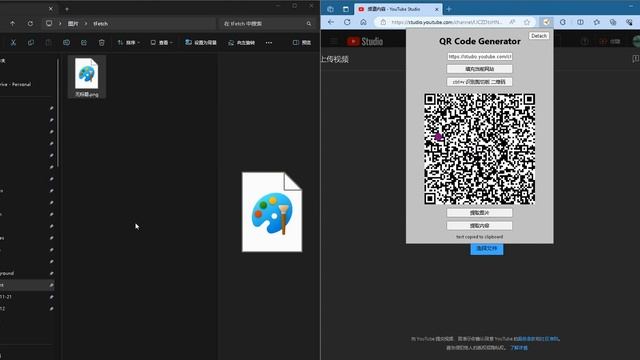The image size is (640, 360).
Task: Click Edge Refresh button
Action: [347, 22]
